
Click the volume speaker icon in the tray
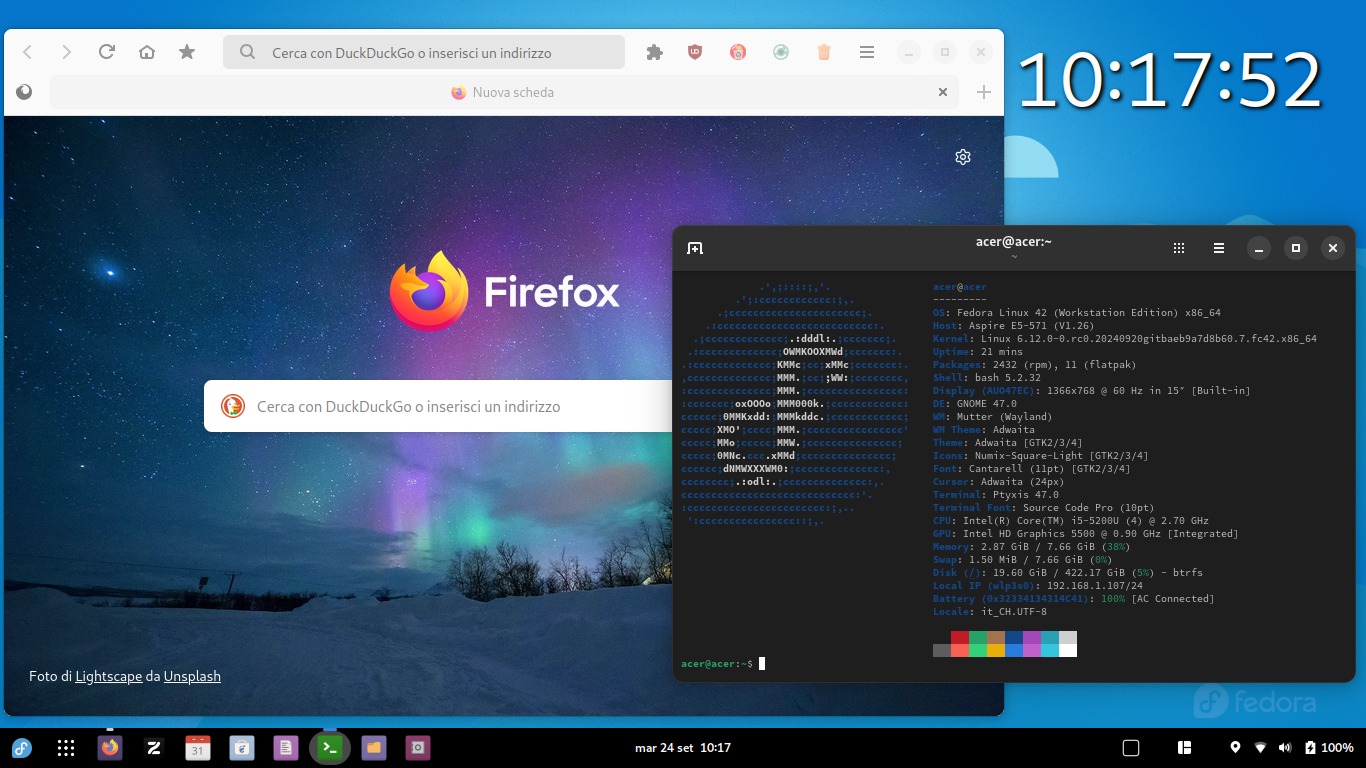click(1285, 748)
